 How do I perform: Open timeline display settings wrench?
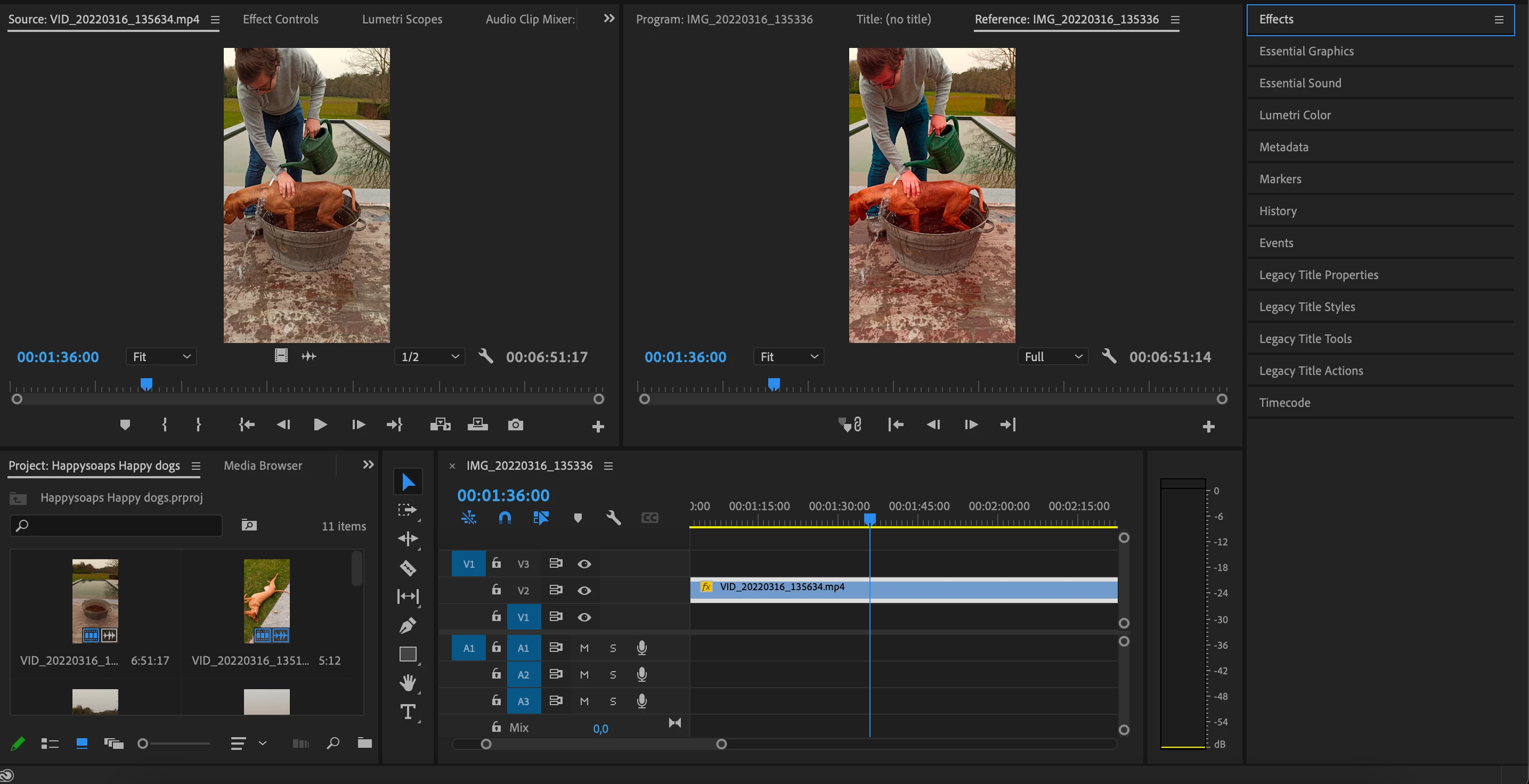pyautogui.click(x=613, y=518)
